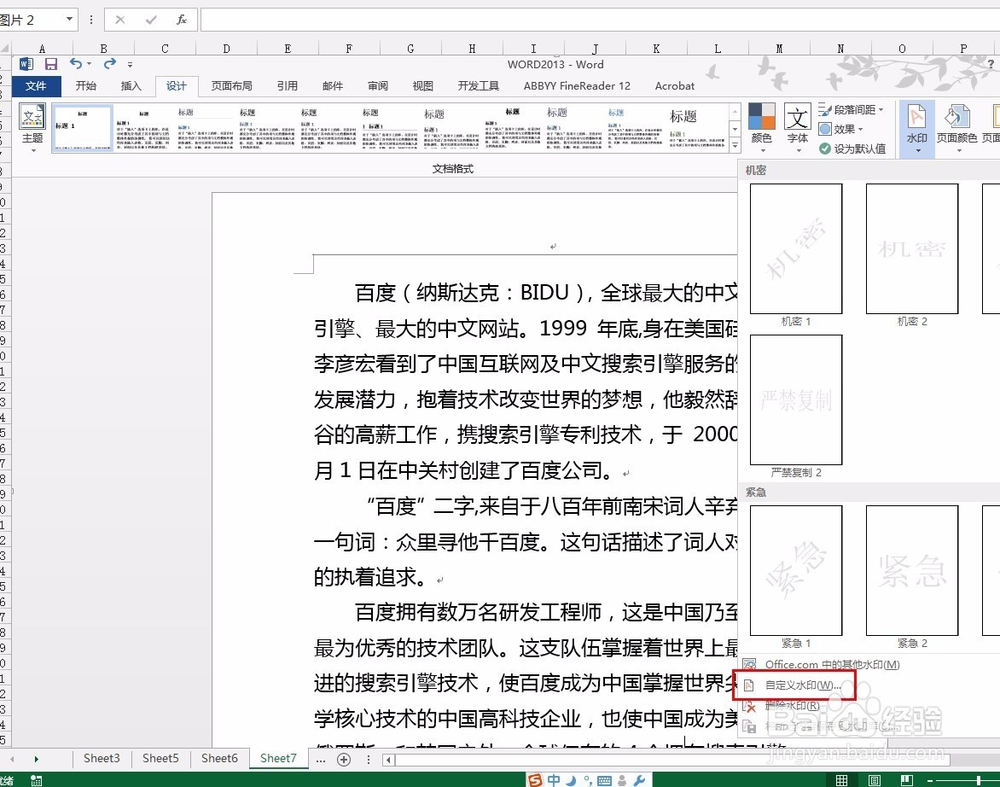Open the Sogou toolbox wrench icon
This screenshot has width=1000, height=787.
click(639, 781)
